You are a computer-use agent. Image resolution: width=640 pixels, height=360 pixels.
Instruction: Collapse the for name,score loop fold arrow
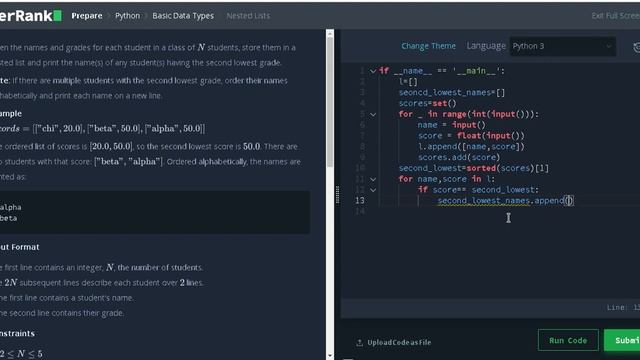(373, 179)
